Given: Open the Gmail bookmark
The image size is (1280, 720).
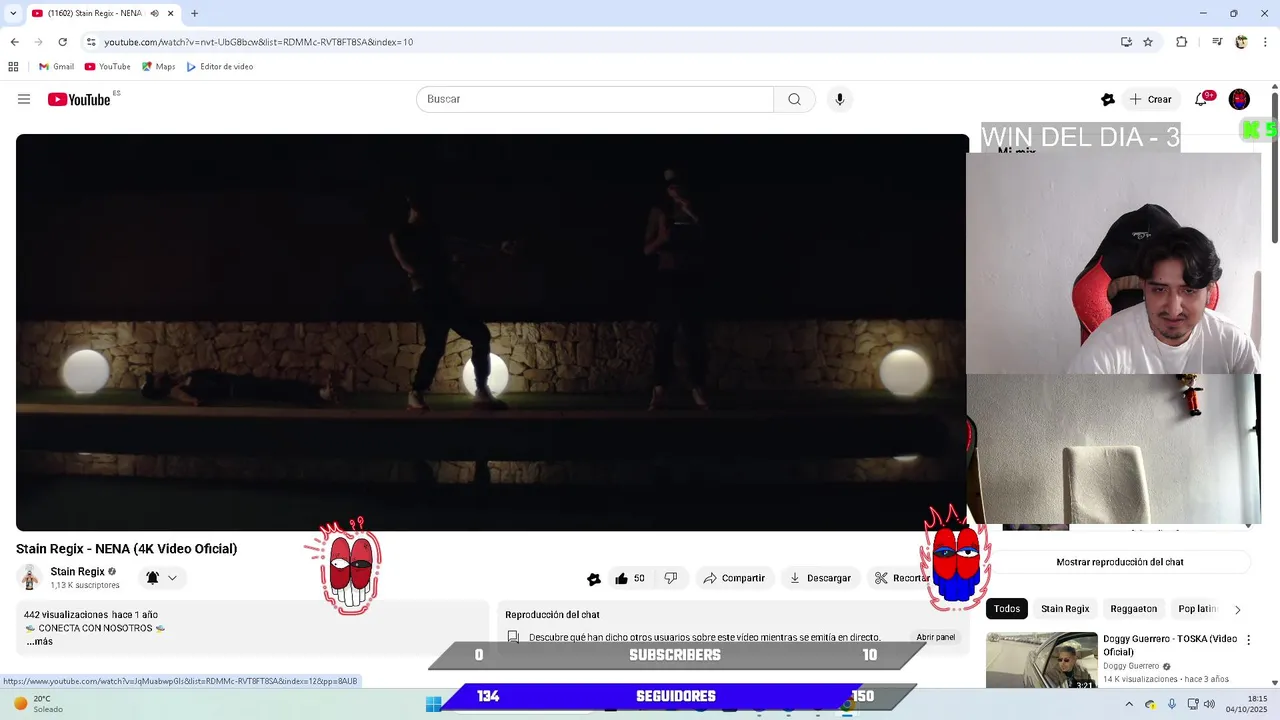Looking at the screenshot, I should pos(56,67).
